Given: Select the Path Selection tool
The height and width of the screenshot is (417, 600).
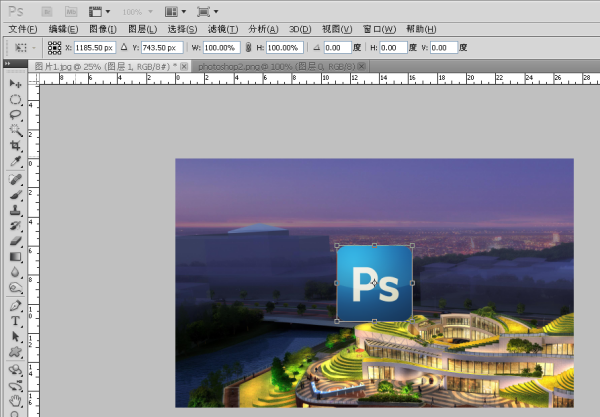Looking at the screenshot, I should 15,337.
